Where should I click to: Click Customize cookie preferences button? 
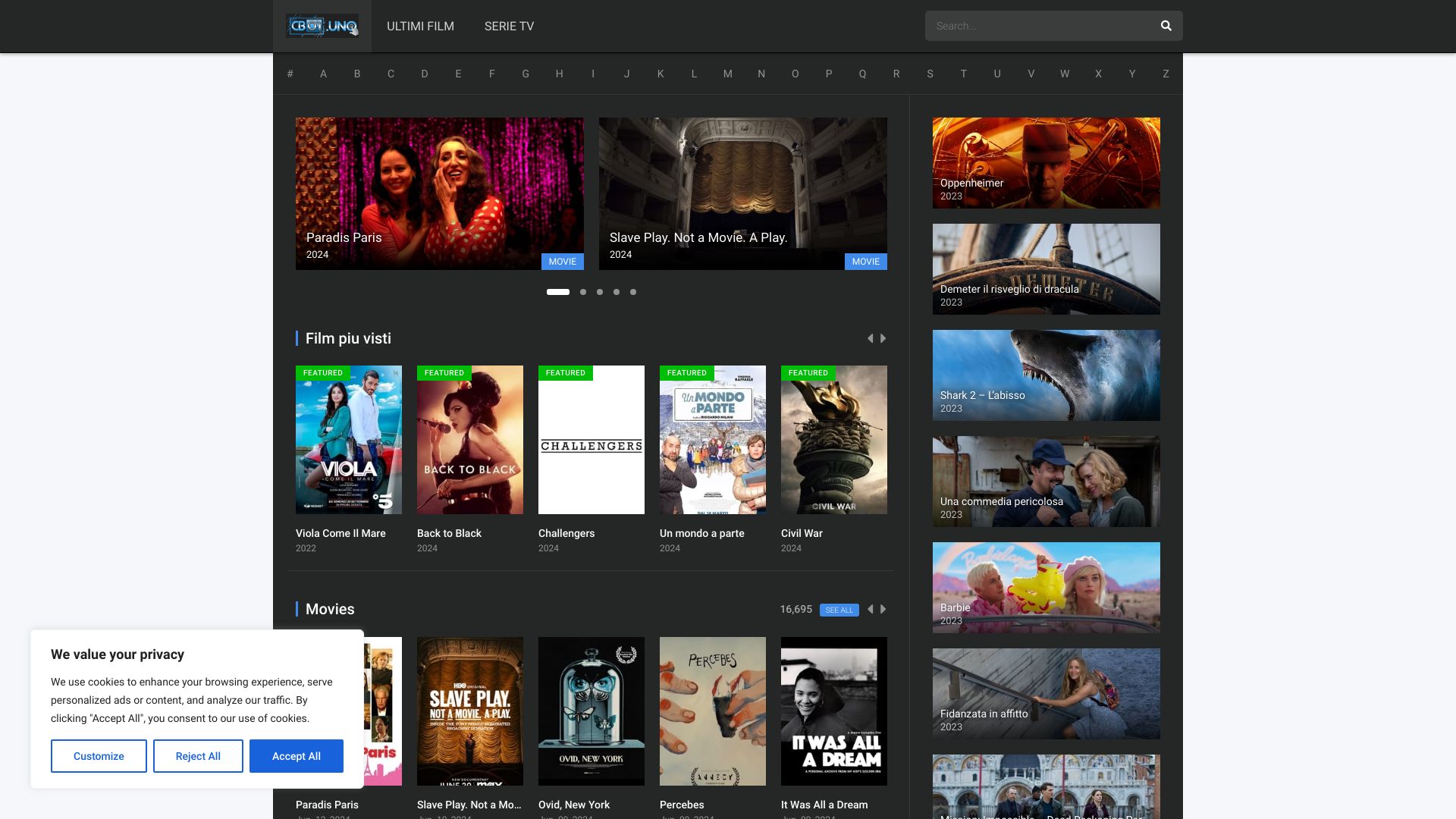(99, 756)
